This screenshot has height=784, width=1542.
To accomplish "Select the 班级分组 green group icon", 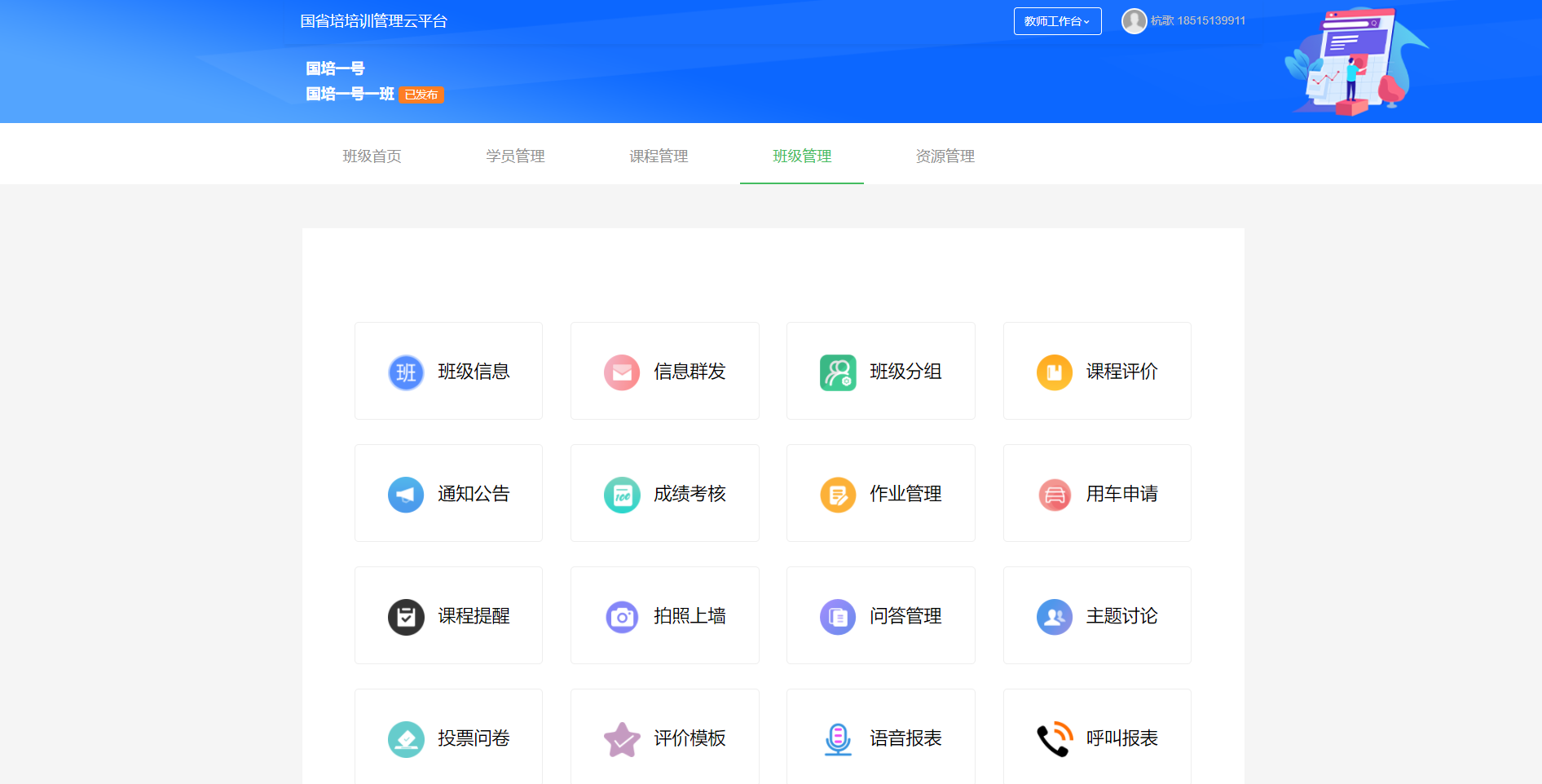I will point(838,372).
